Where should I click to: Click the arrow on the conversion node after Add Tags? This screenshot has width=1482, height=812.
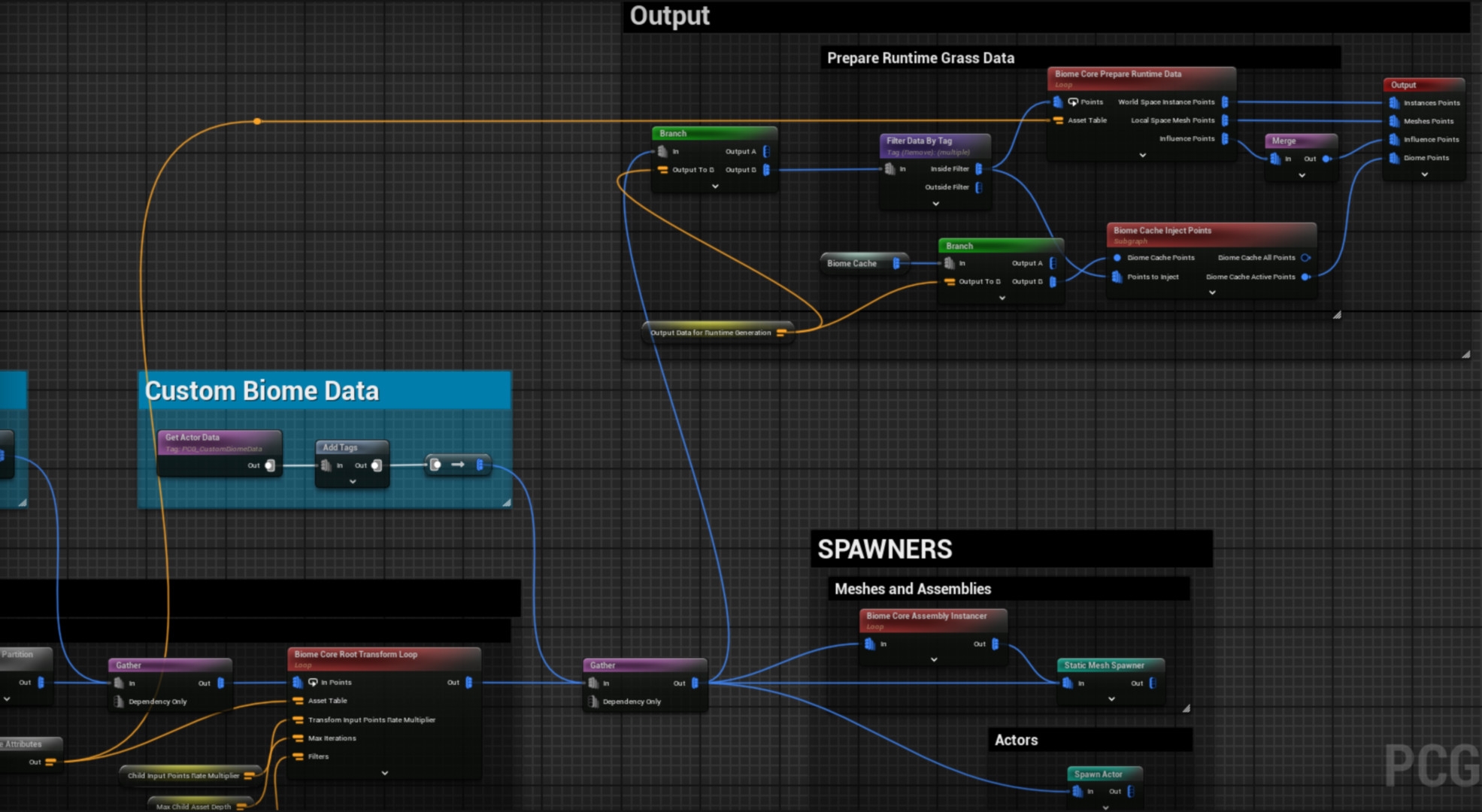tap(457, 465)
